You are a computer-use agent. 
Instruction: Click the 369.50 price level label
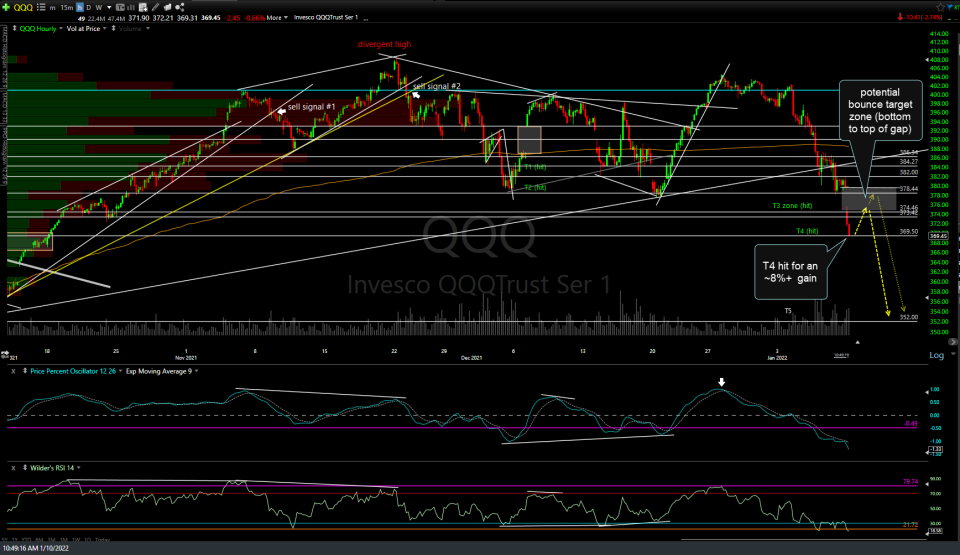coord(909,232)
